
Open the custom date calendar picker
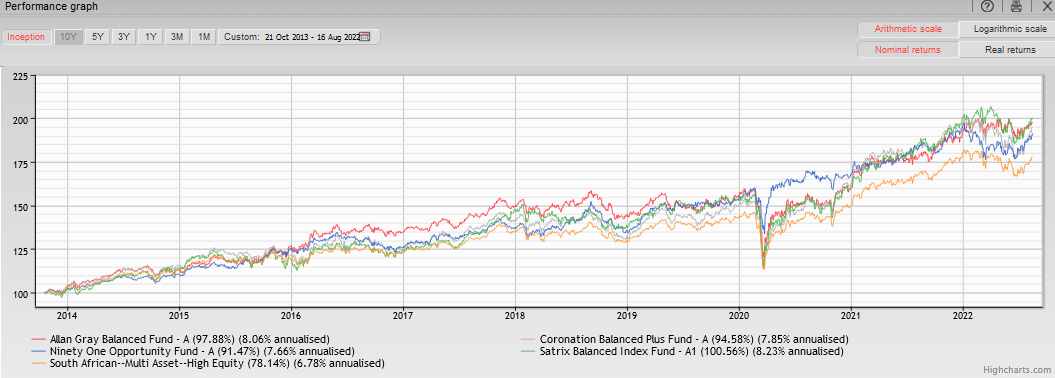click(x=365, y=36)
